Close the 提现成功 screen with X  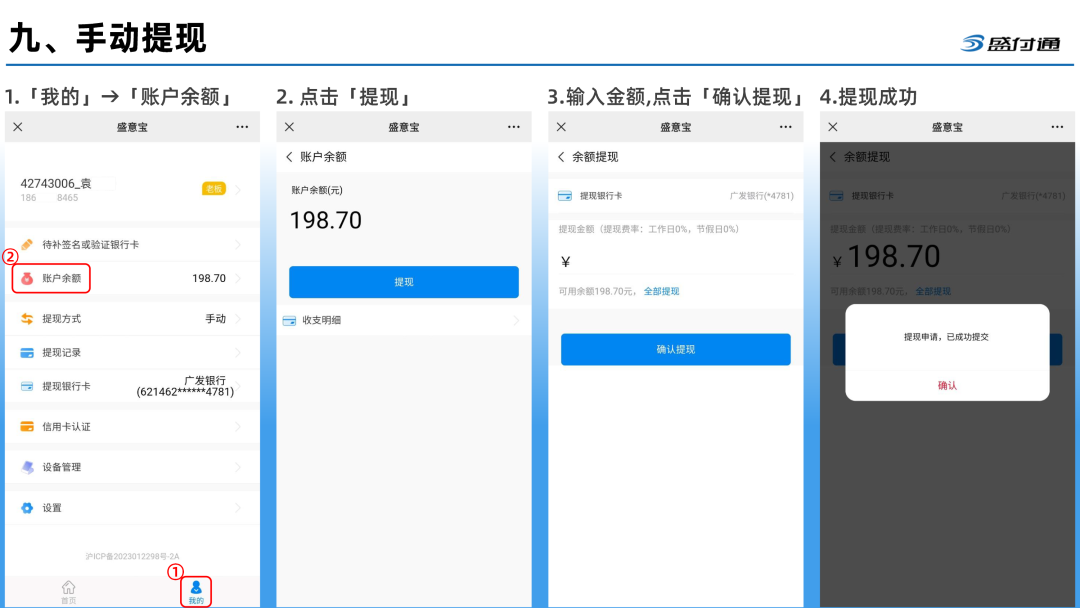(833, 127)
